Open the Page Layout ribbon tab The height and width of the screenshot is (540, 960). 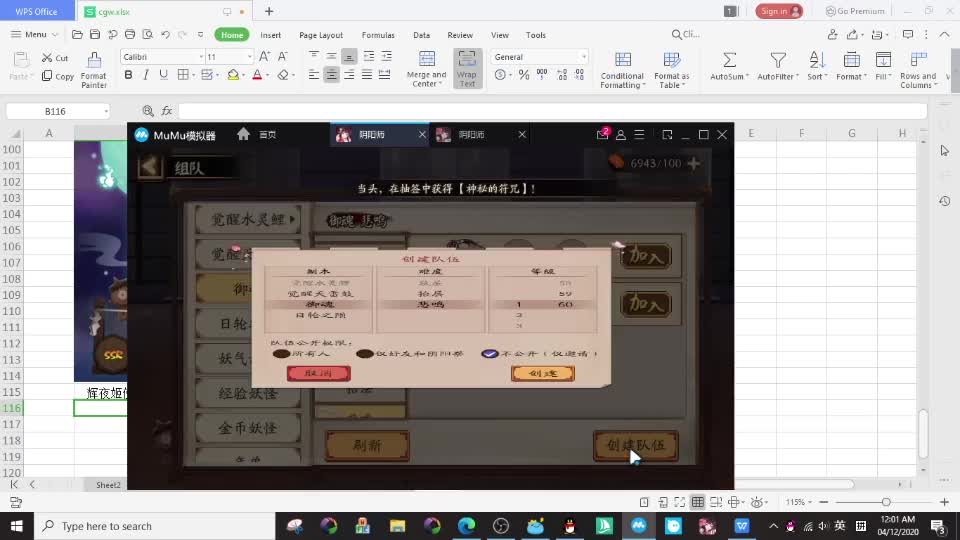coord(321,35)
